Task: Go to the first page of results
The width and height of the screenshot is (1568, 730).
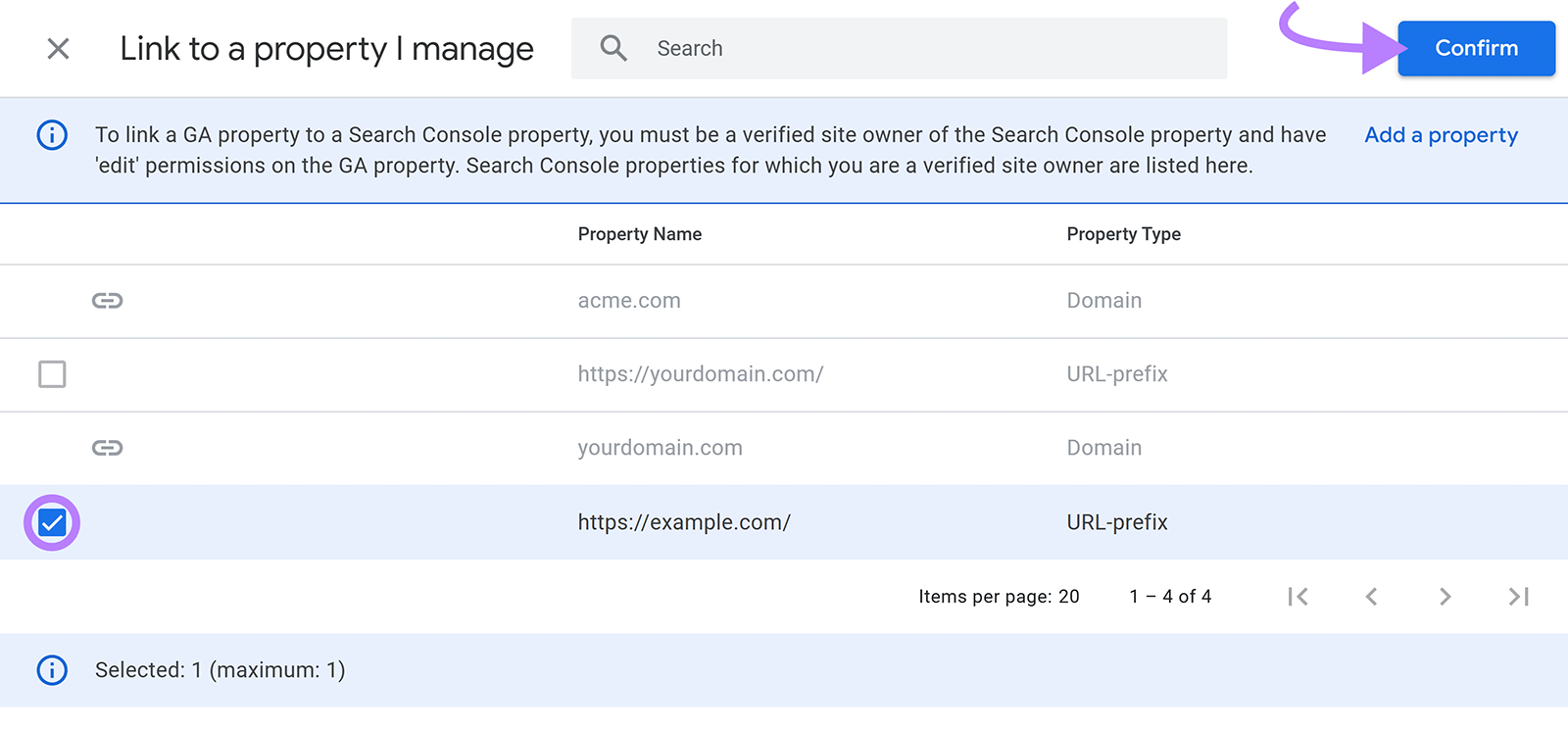Action: coord(1298,597)
